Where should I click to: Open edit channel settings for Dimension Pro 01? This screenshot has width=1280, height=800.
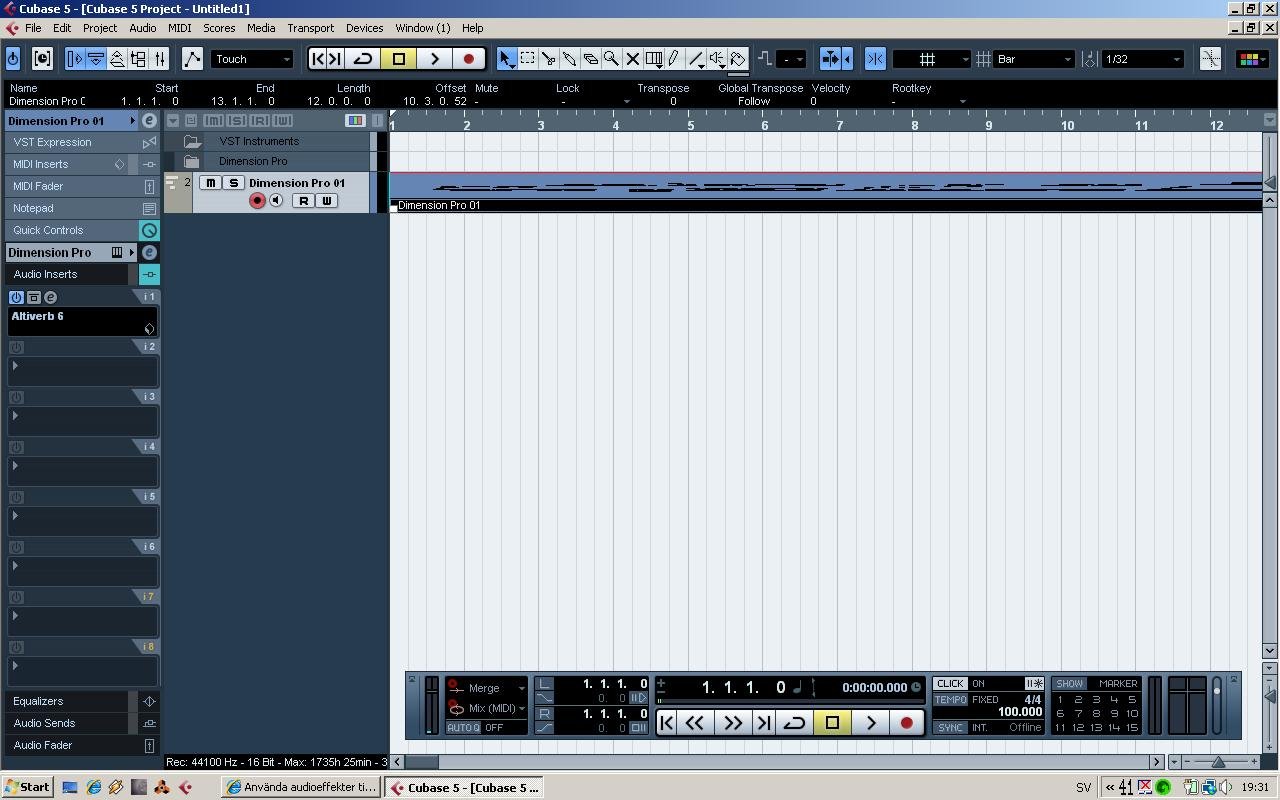point(149,121)
